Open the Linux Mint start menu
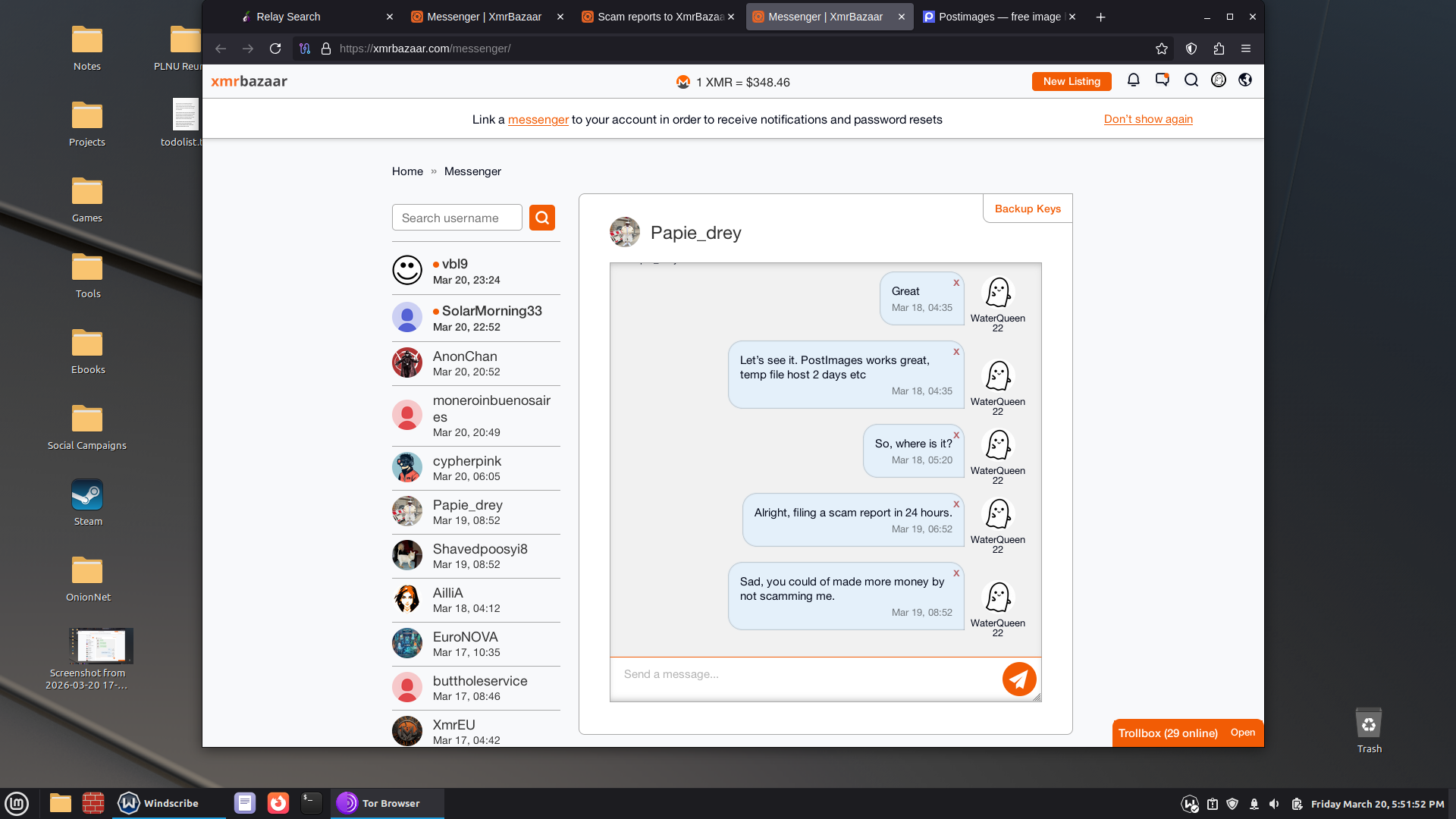1456x819 pixels. [17, 803]
